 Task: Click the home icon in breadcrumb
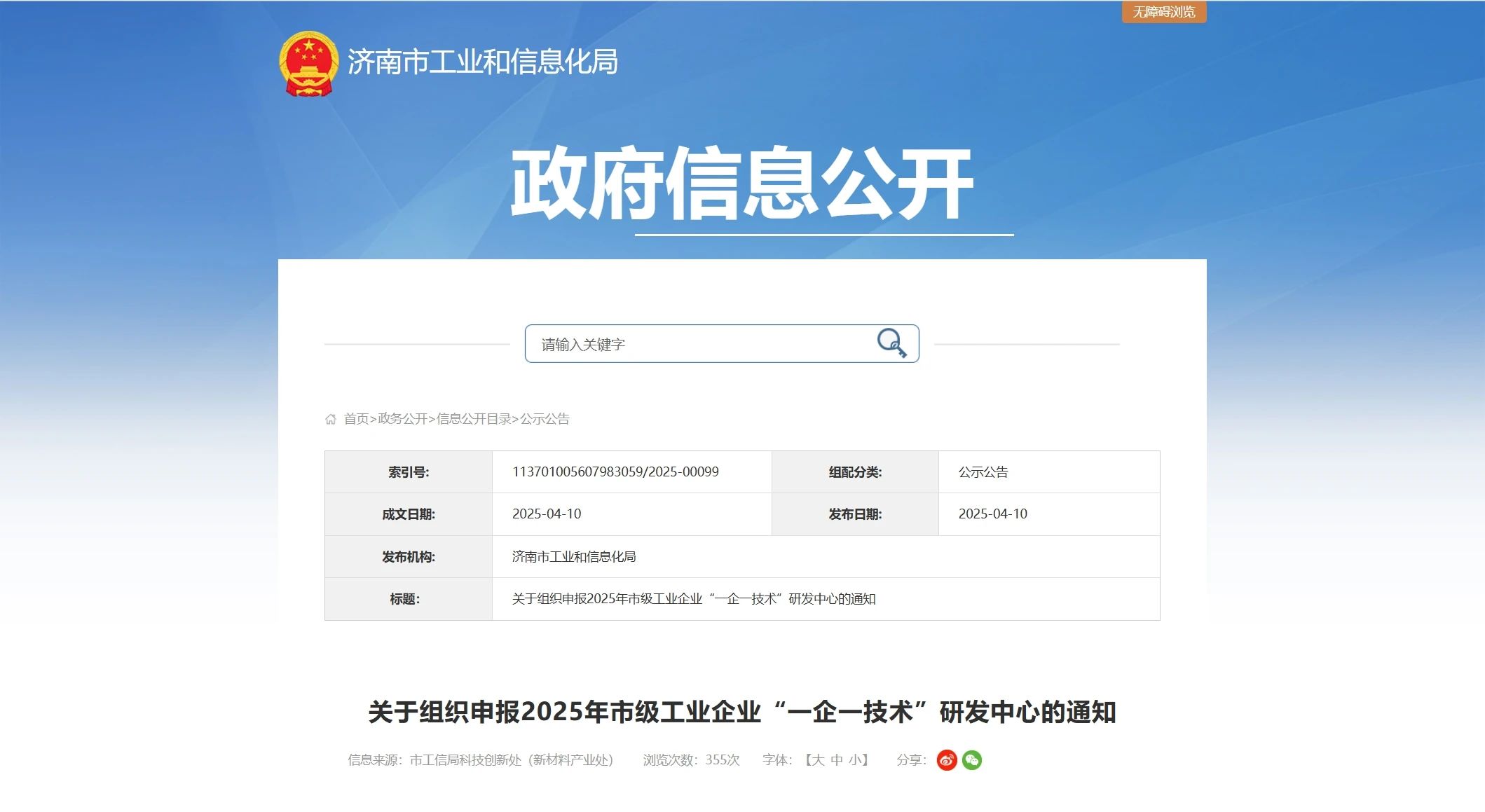coord(331,419)
